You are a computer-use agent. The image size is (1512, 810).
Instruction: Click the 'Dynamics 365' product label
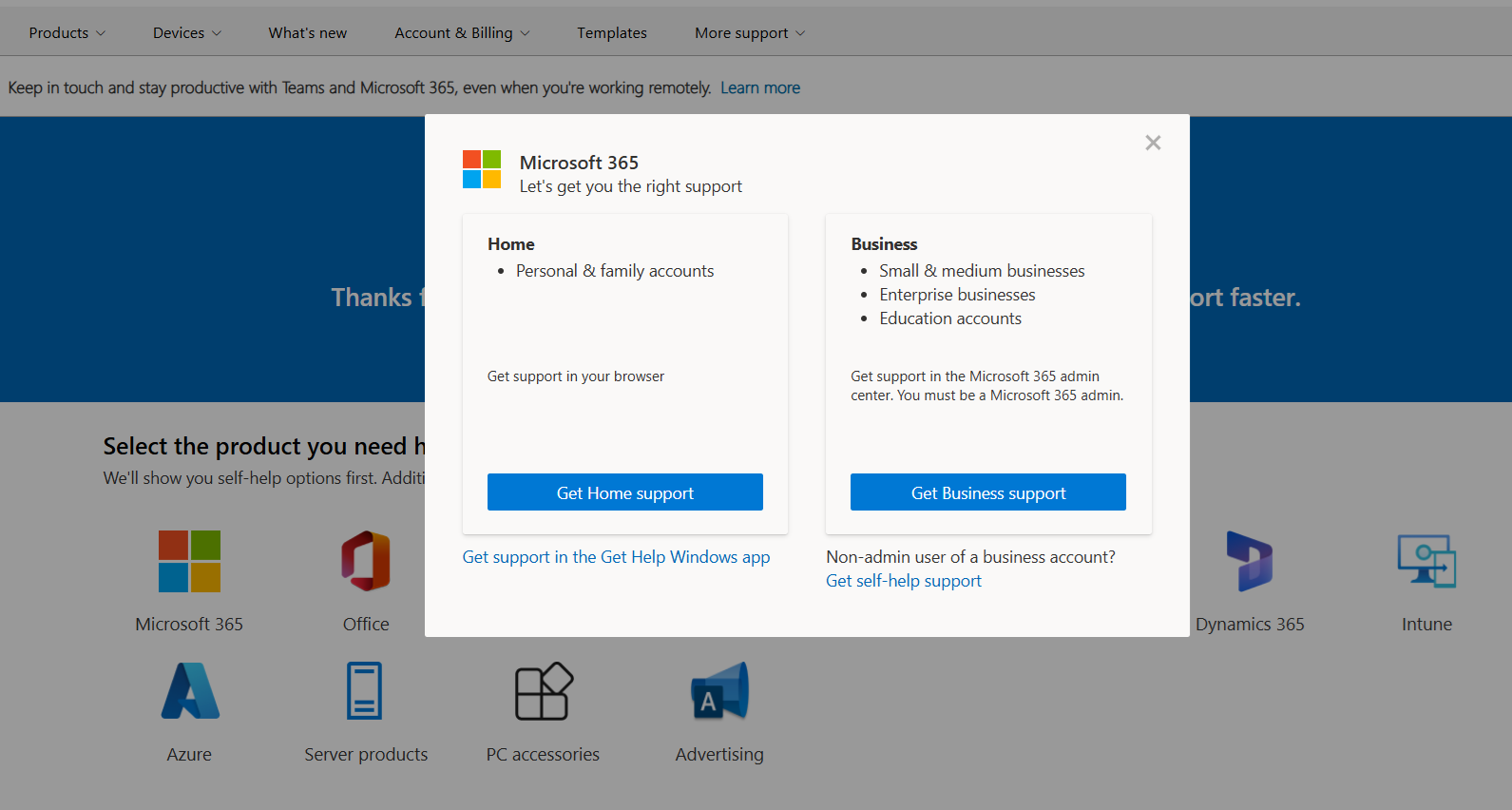pos(1250,624)
